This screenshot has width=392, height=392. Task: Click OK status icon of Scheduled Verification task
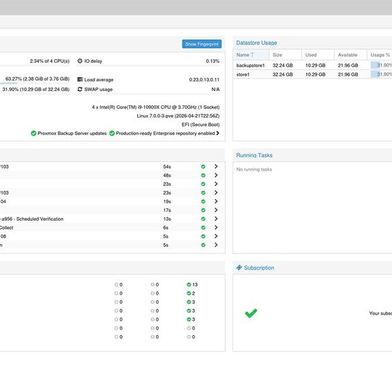203,219
